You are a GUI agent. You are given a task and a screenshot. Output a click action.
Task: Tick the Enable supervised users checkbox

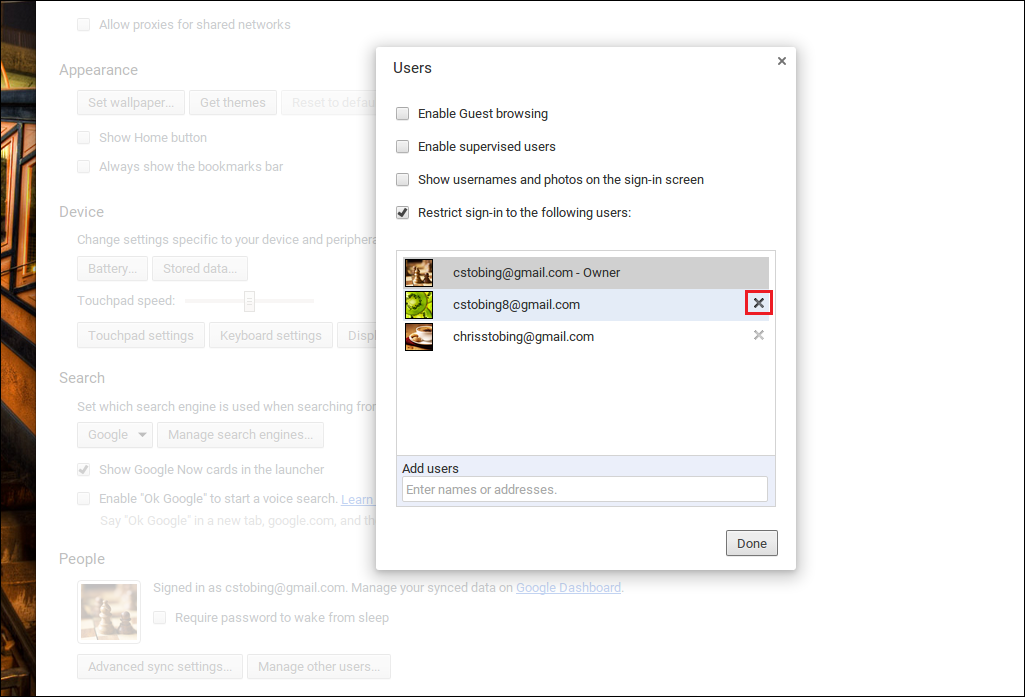pyautogui.click(x=403, y=146)
